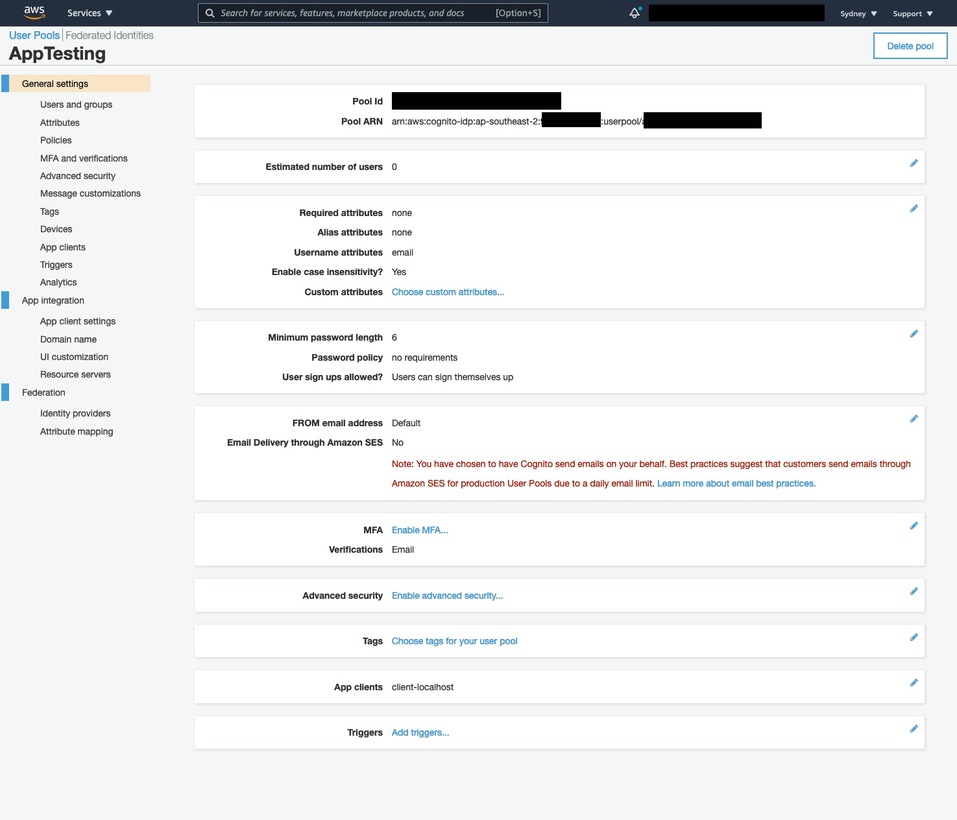
Task: Open Attributes sidebar item
Action: [60, 123]
